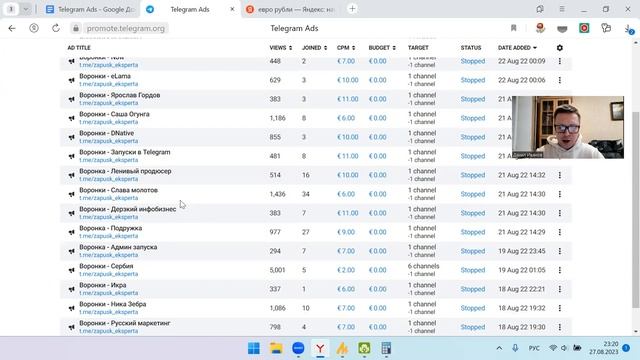The width and height of the screenshot is (640, 360).
Task: Open three-dot menu for Слава молотов row
Action: pos(560,194)
